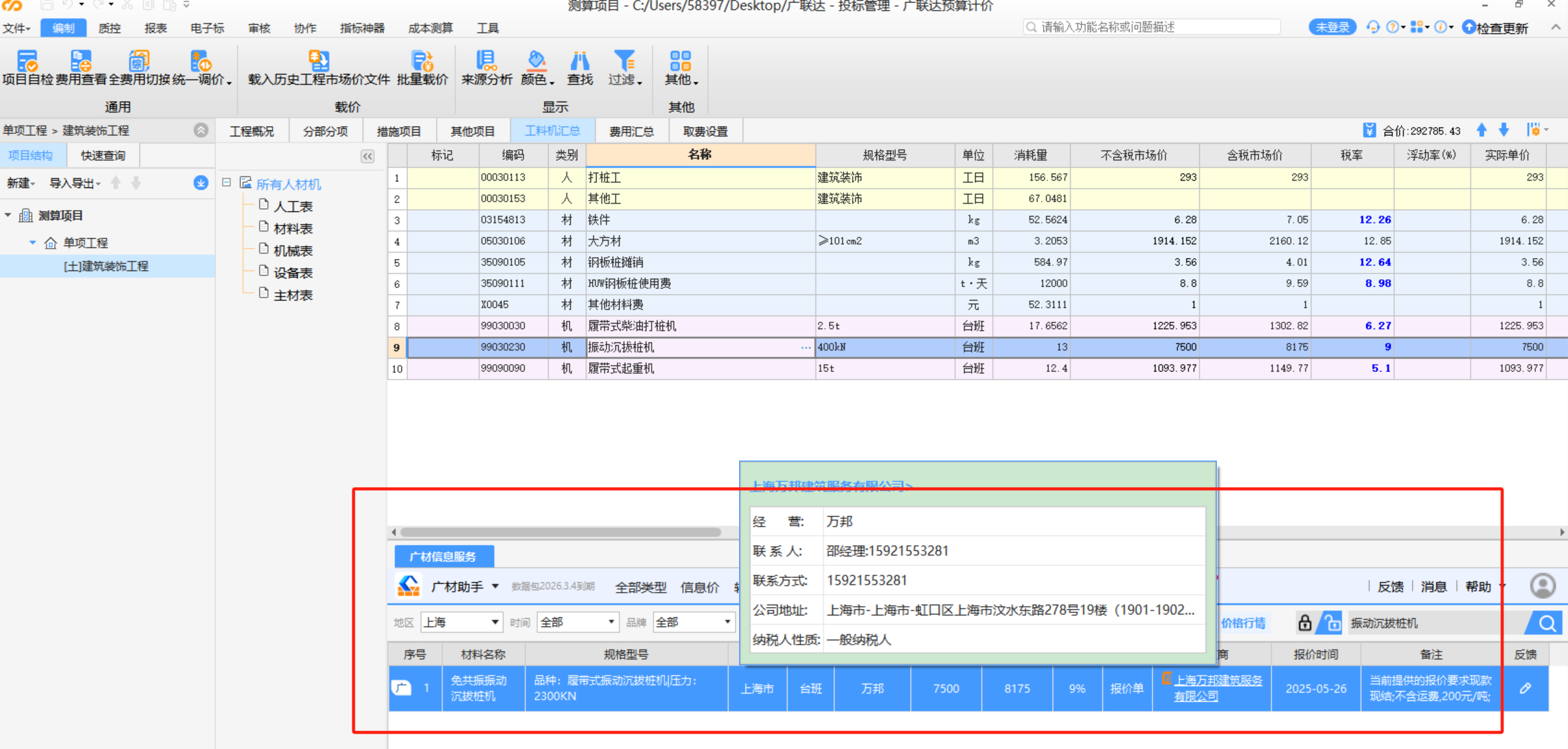Screen dimensions: 1568x749
Task: Click the 上海万邦建筑服务有限公司 link
Action: point(1218,681)
